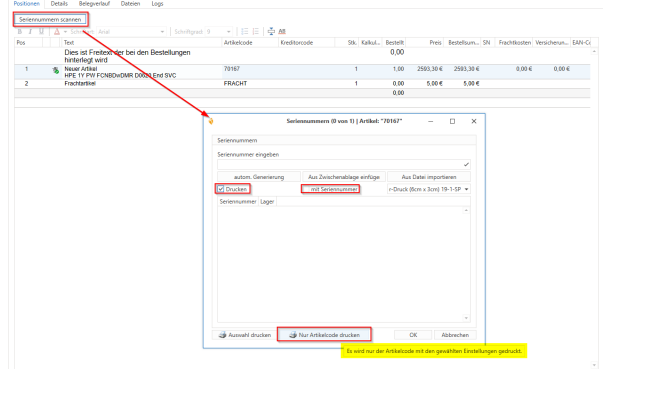Image resolution: width=669 pixels, height=403 pixels.
Task: Click the green article icon in row 1
Action: coord(55,70)
